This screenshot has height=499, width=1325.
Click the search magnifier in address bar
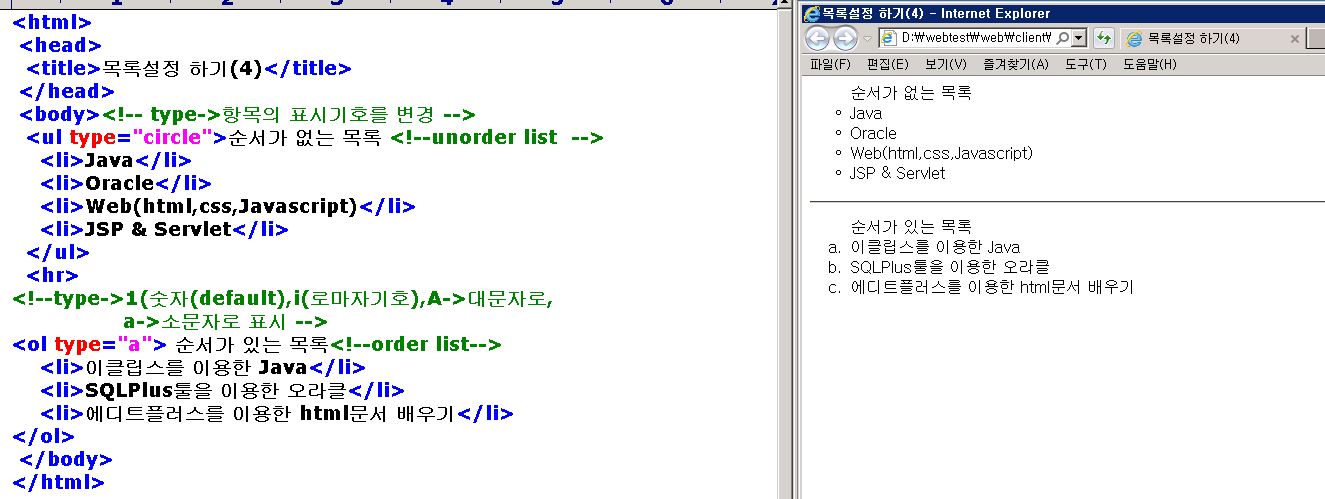1063,38
